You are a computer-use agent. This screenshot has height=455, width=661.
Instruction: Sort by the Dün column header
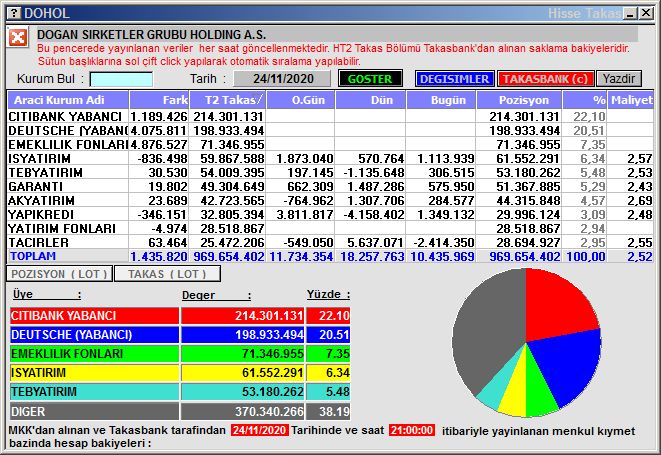pos(371,100)
